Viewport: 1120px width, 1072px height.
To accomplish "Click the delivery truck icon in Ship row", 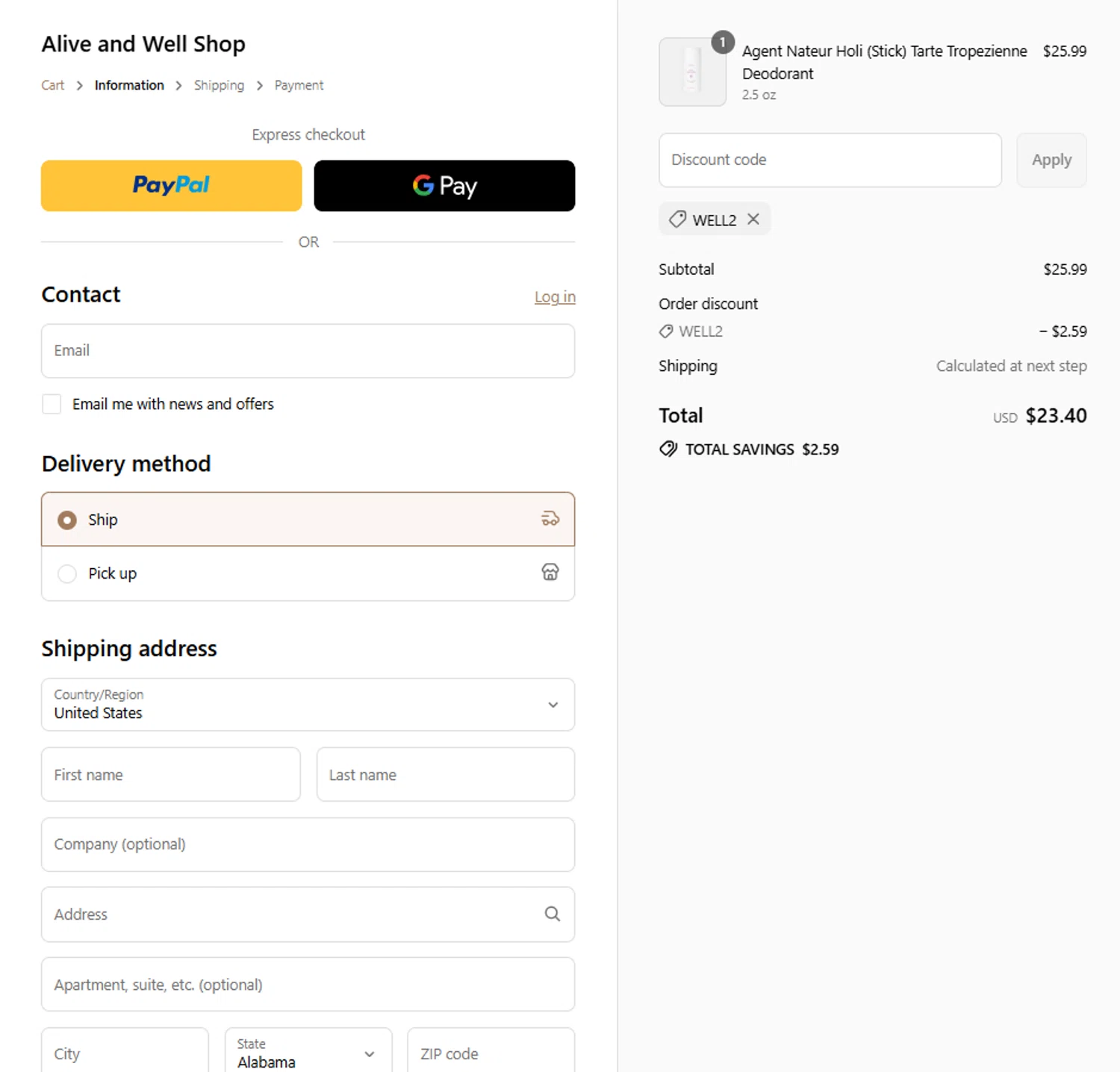I will tap(550, 519).
